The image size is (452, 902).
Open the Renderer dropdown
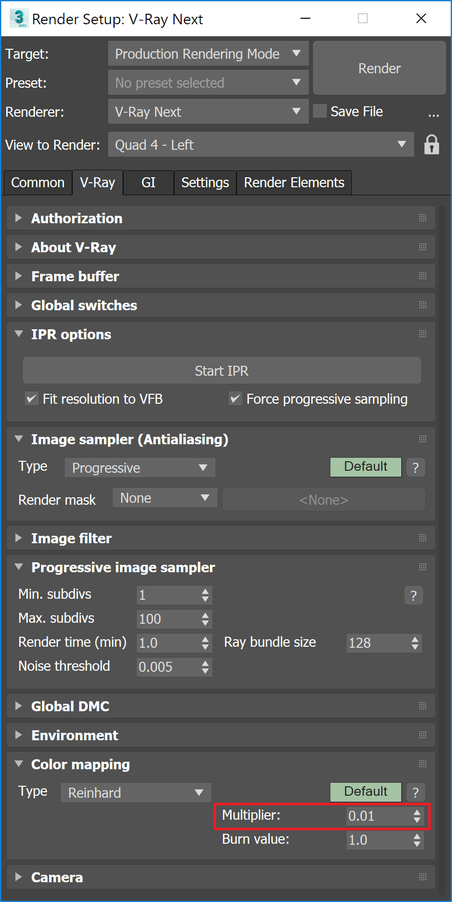click(x=208, y=112)
